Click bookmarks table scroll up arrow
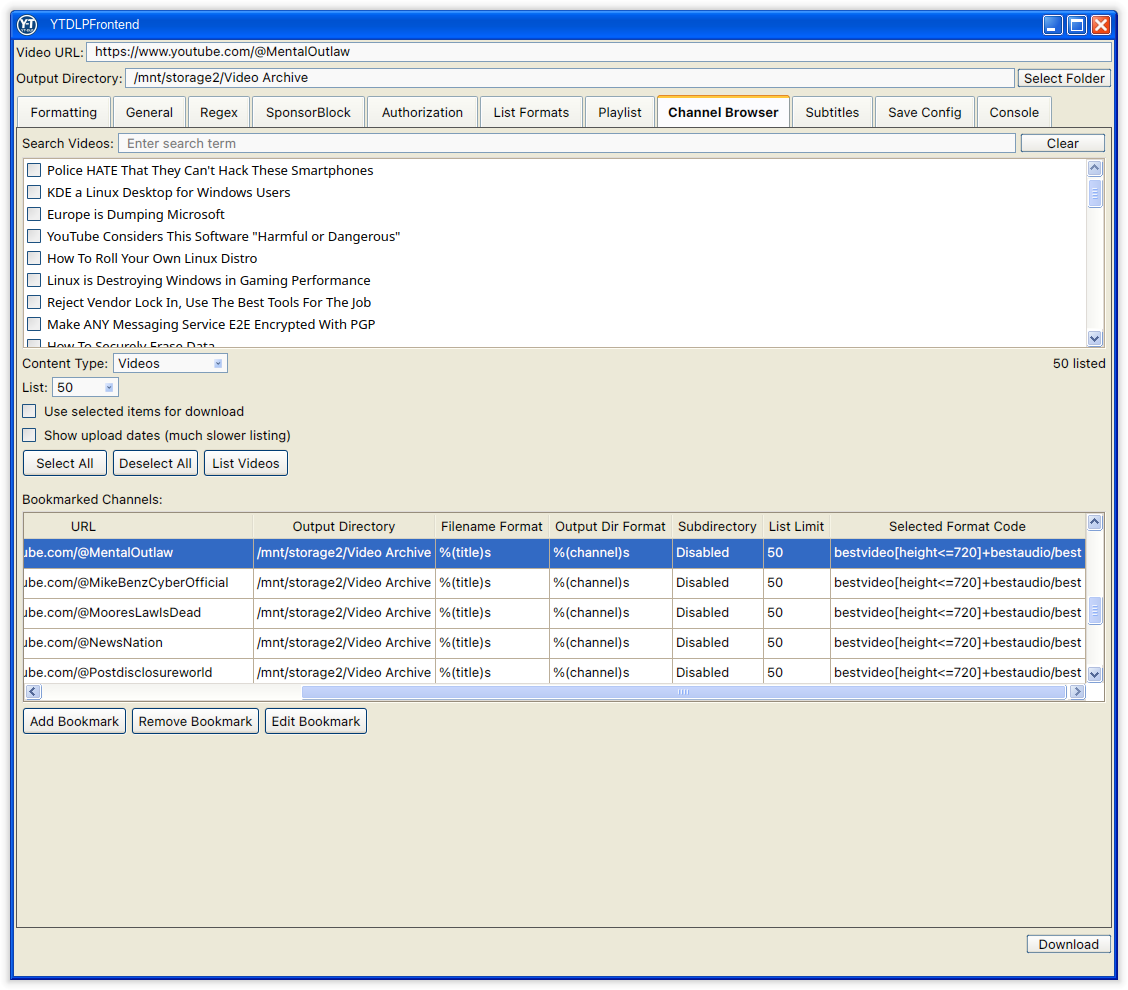Screen dimensions: 1128x990 (1094, 522)
